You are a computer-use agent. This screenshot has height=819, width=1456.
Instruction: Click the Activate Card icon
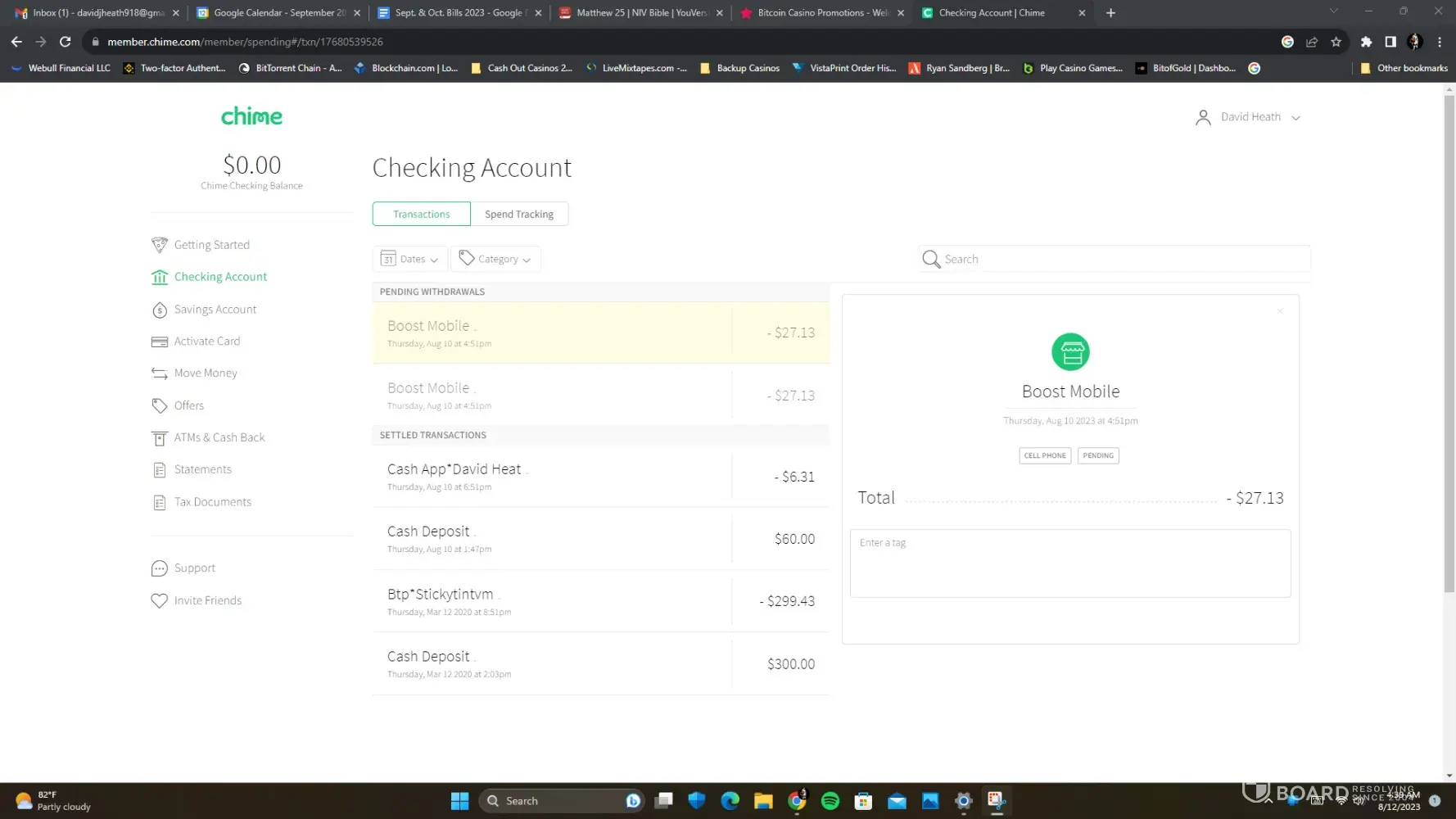pyautogui.click(x=159, y=342)
